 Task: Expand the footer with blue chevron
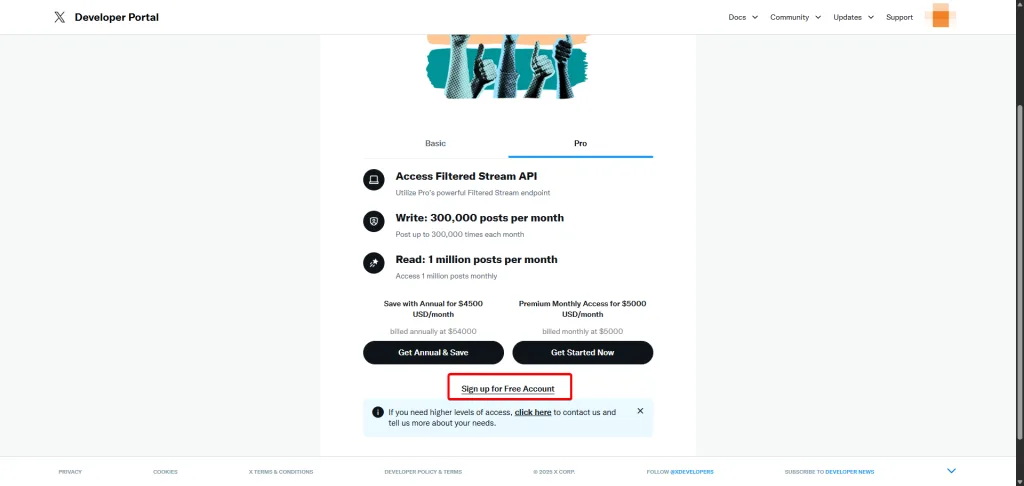click(952, 471)
